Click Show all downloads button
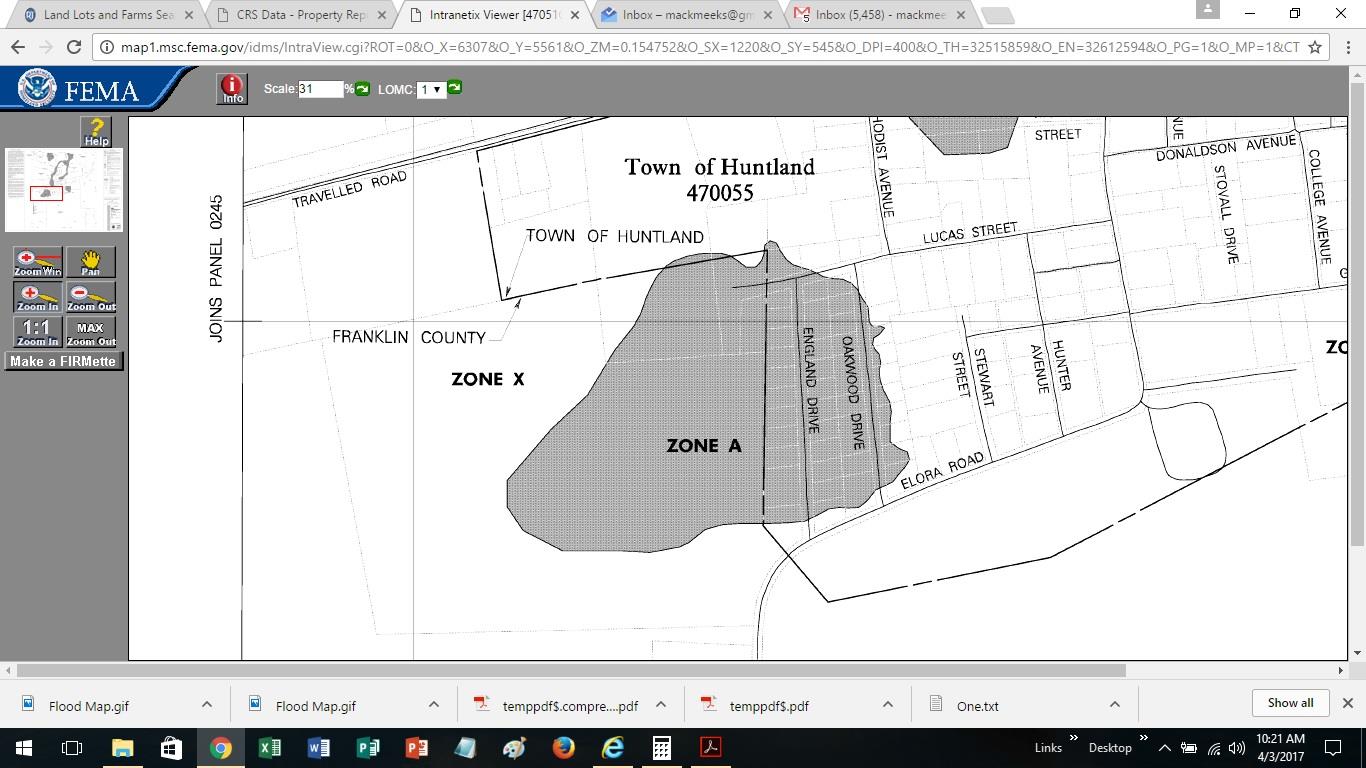 1290,703
